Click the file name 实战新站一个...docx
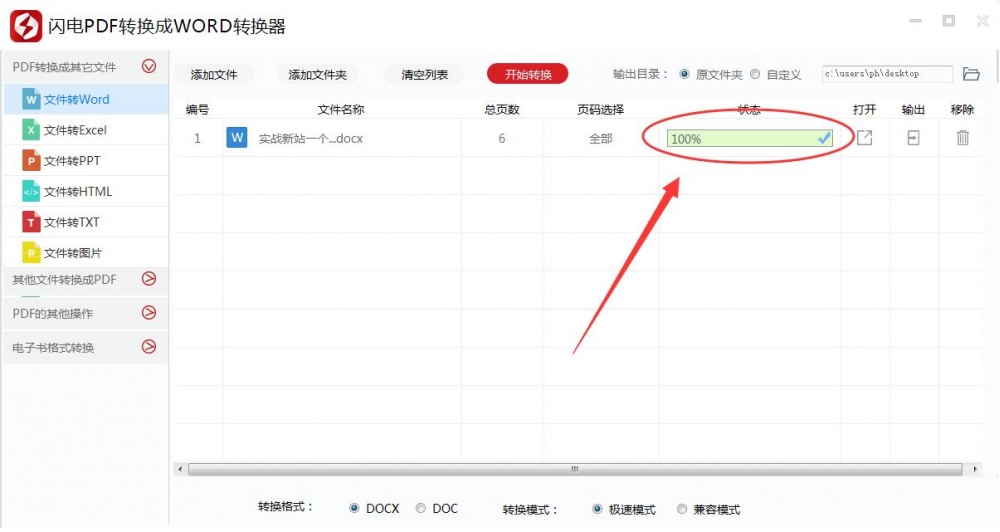Screen dimensions: 1000x532 coord(311,138)
